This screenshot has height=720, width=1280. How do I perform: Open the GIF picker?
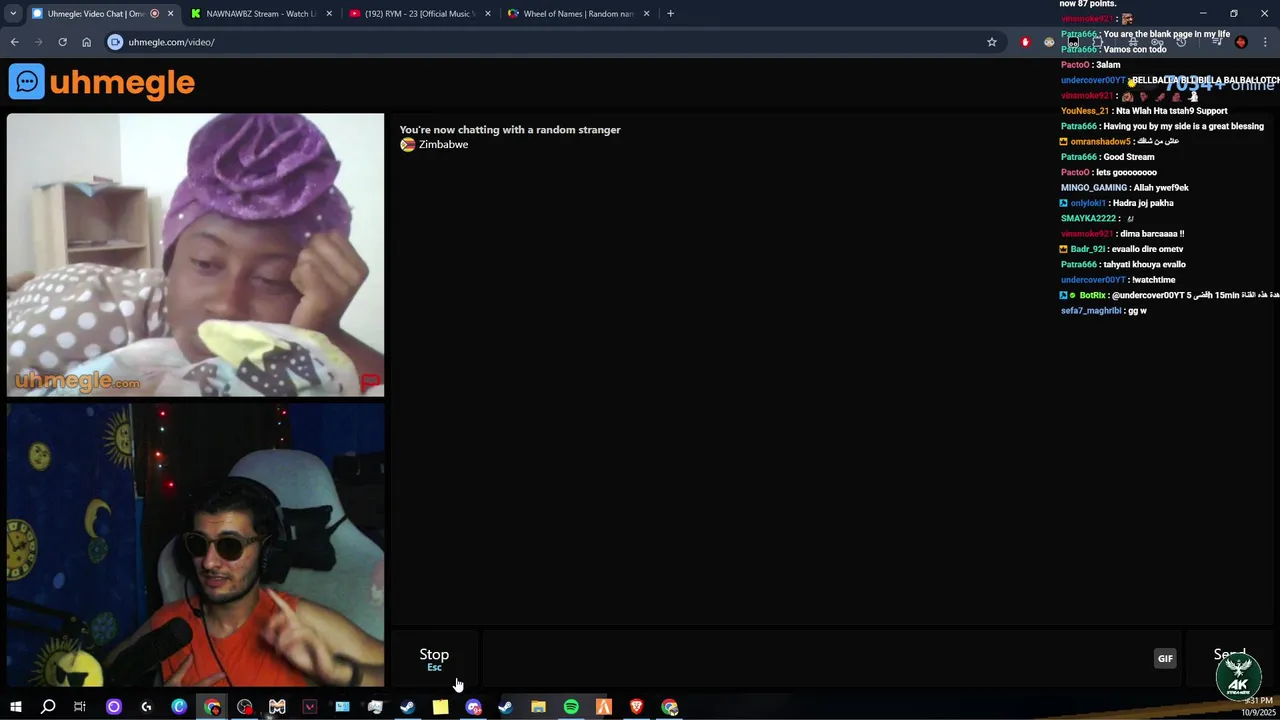(1165, 658)
